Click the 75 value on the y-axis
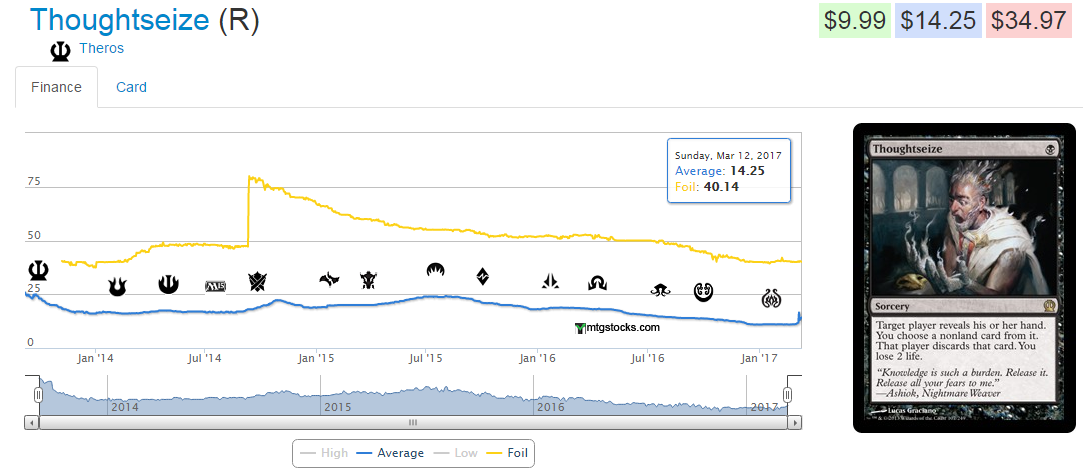Image resolution: width=1083 pixels, height=474 pixels. pos(34,182)
